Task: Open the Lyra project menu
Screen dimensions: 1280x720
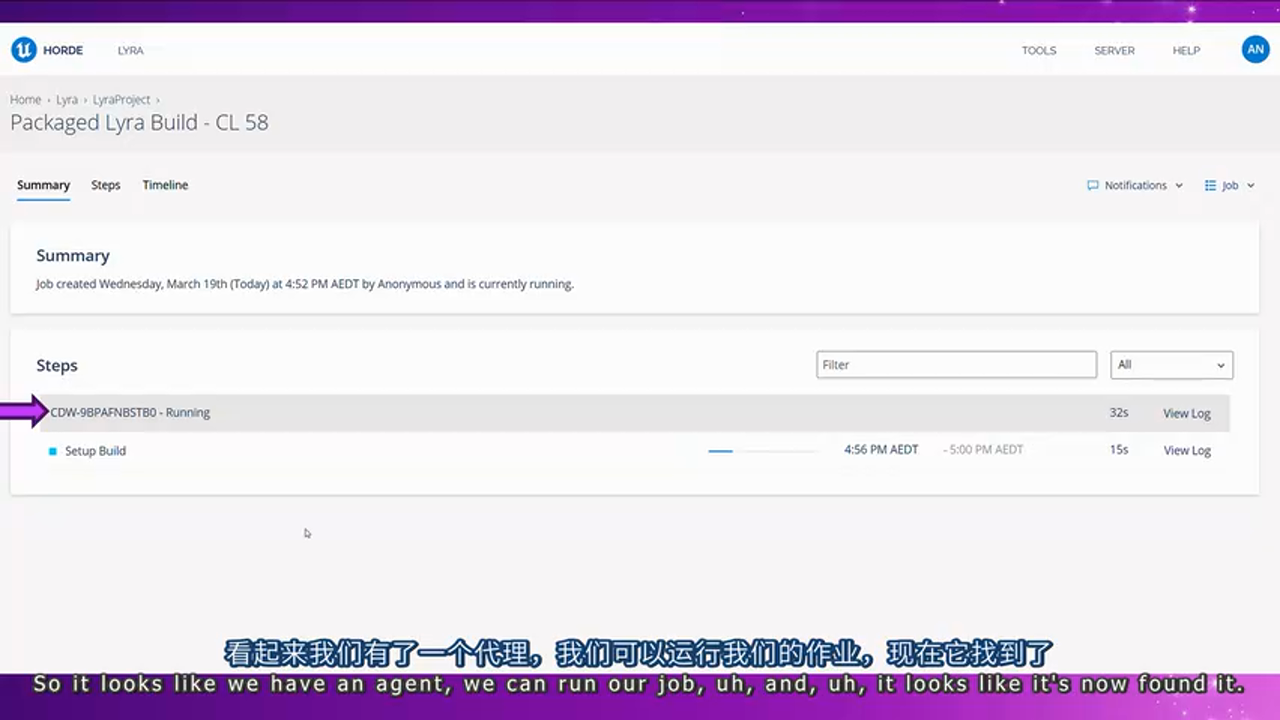Action: [x=130, y=50]
